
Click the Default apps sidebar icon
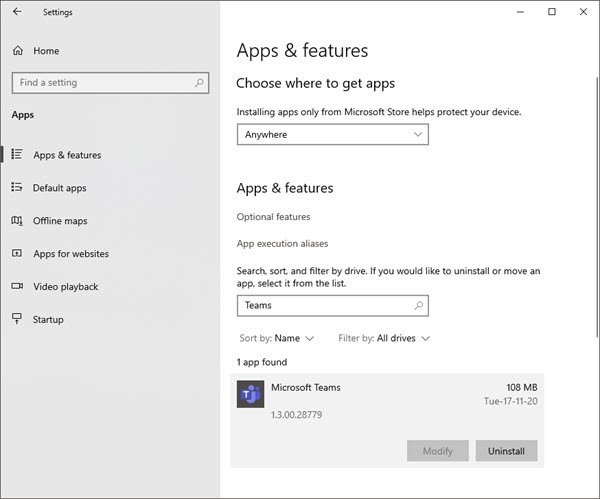coord(17,188)
